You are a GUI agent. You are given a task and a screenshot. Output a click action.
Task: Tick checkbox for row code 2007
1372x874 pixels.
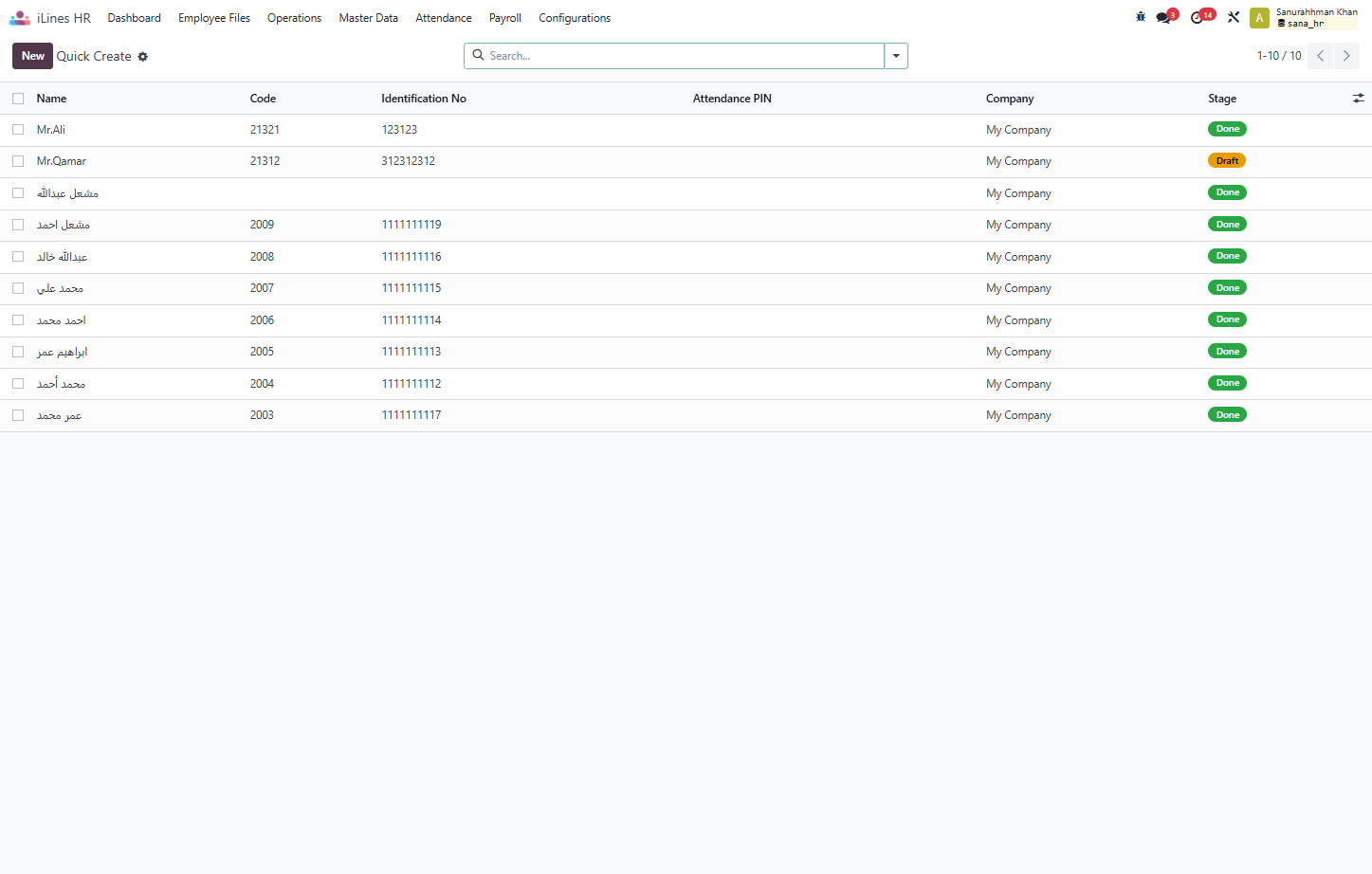[18, 288]
